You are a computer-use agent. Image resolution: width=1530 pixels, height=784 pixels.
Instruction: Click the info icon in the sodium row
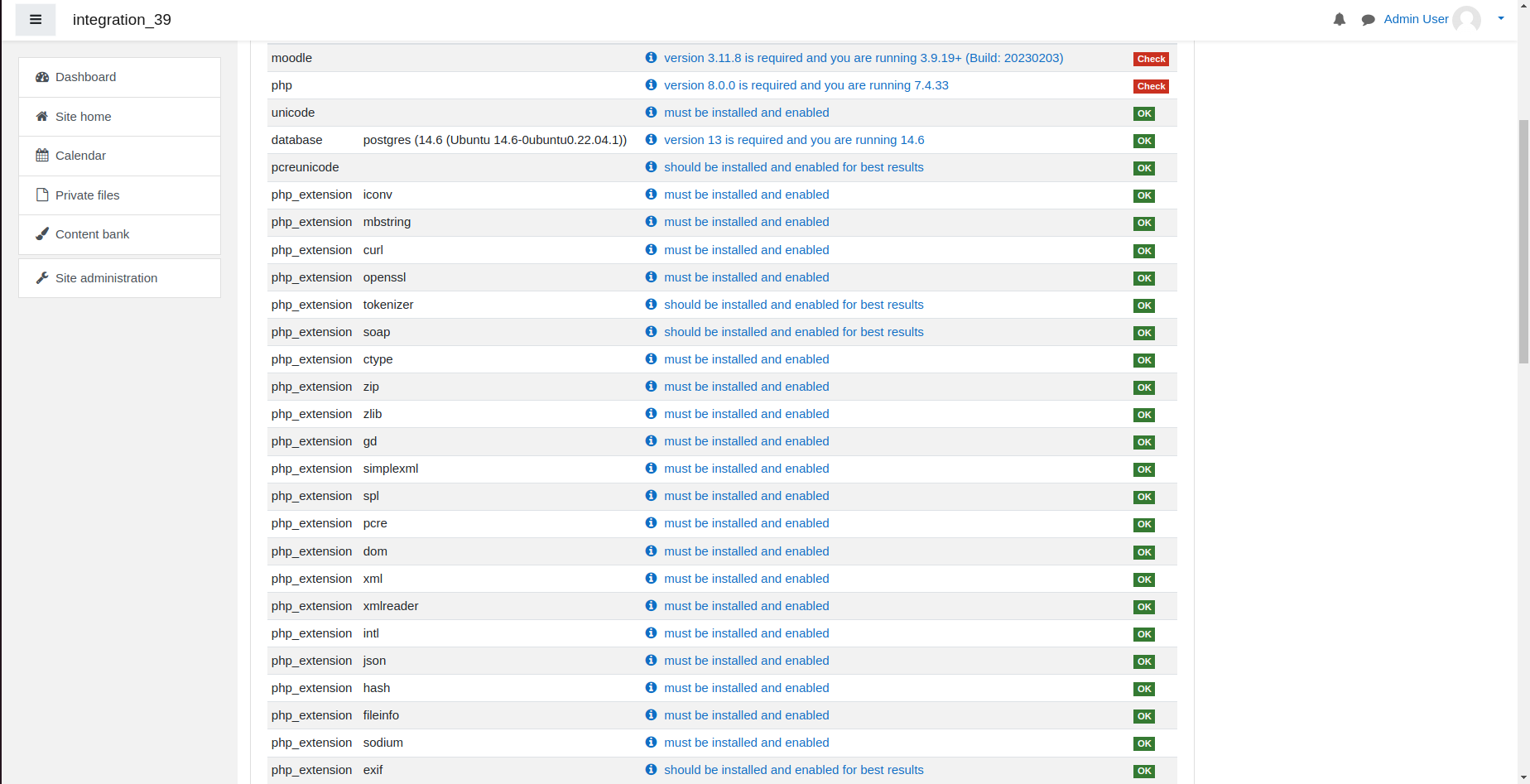point(651,743)
